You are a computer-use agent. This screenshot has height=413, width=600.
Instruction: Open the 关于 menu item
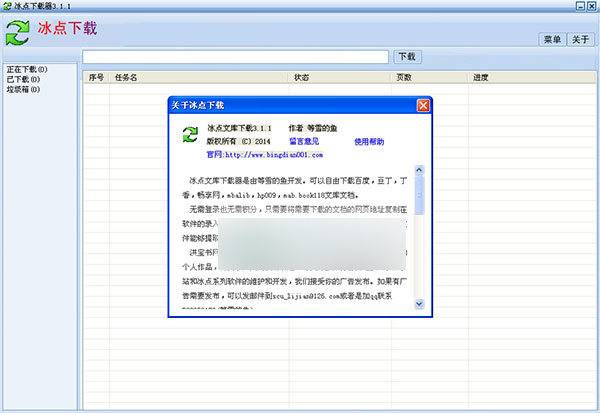(x=581, y=40)
